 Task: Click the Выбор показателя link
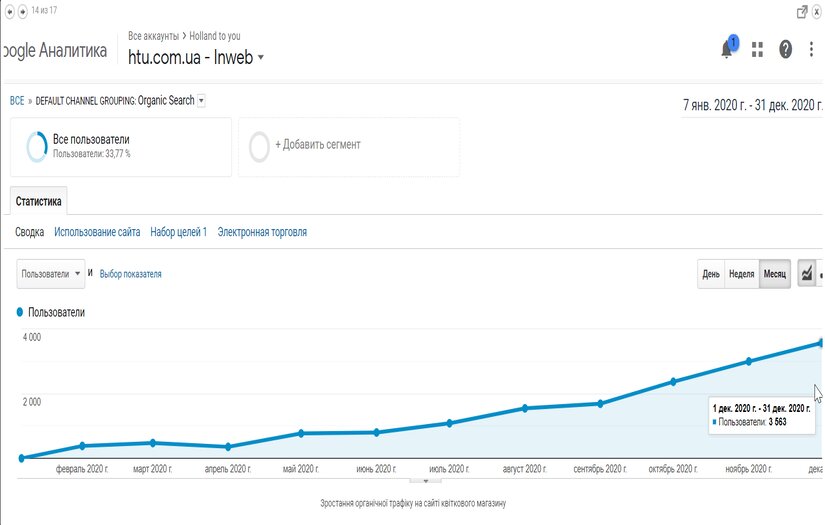pos(131,274)
